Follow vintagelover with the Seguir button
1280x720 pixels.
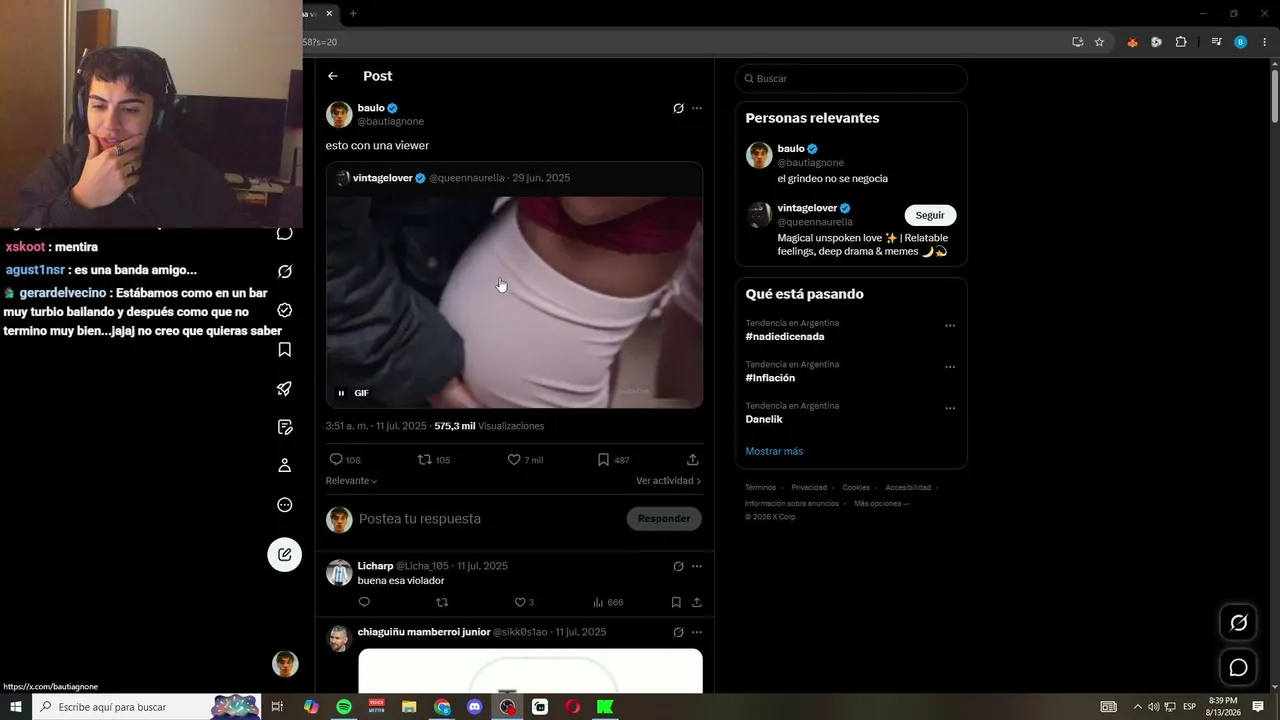click(x=930, y=215)
